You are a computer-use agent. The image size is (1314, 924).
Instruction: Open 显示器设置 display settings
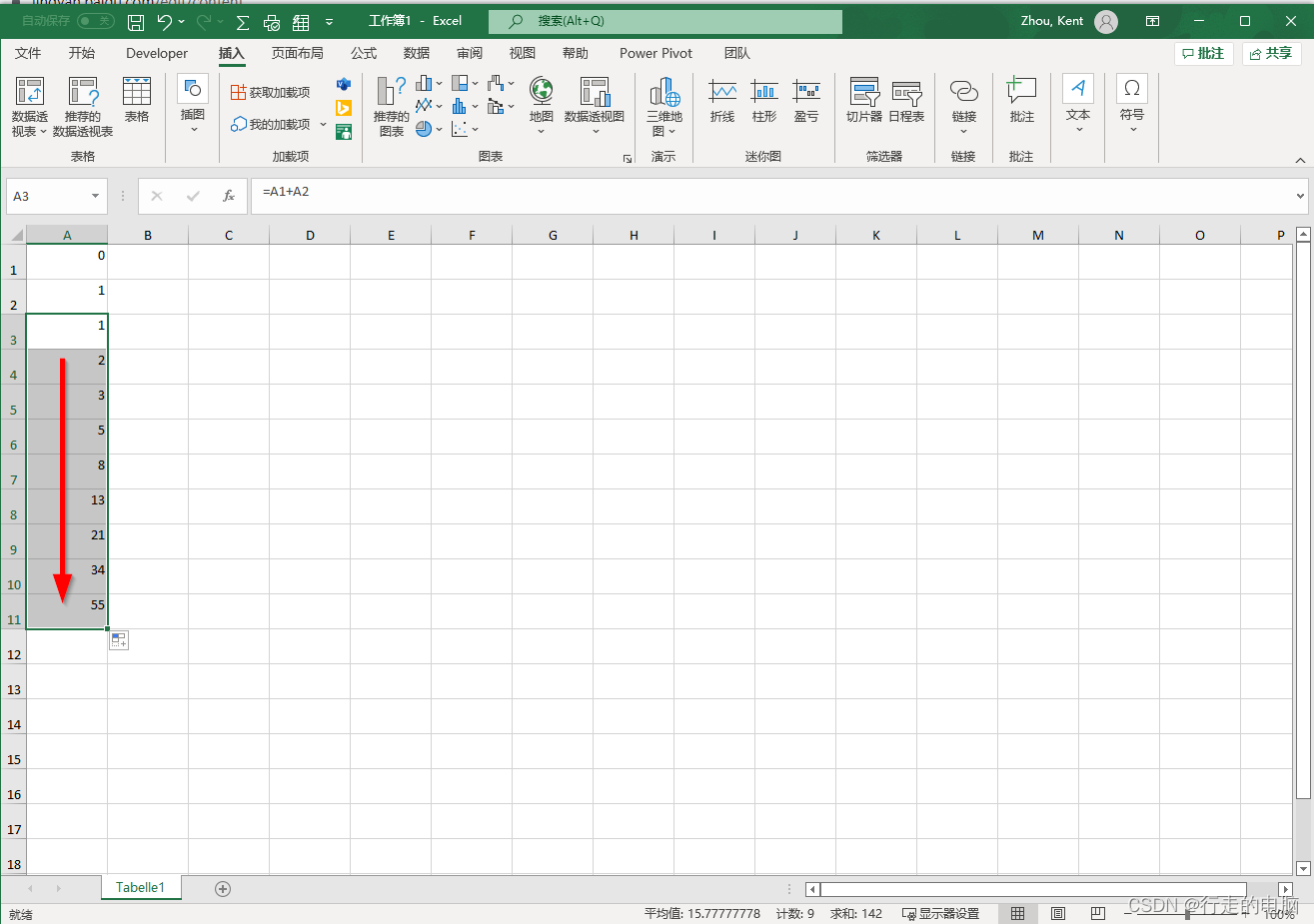940,913
